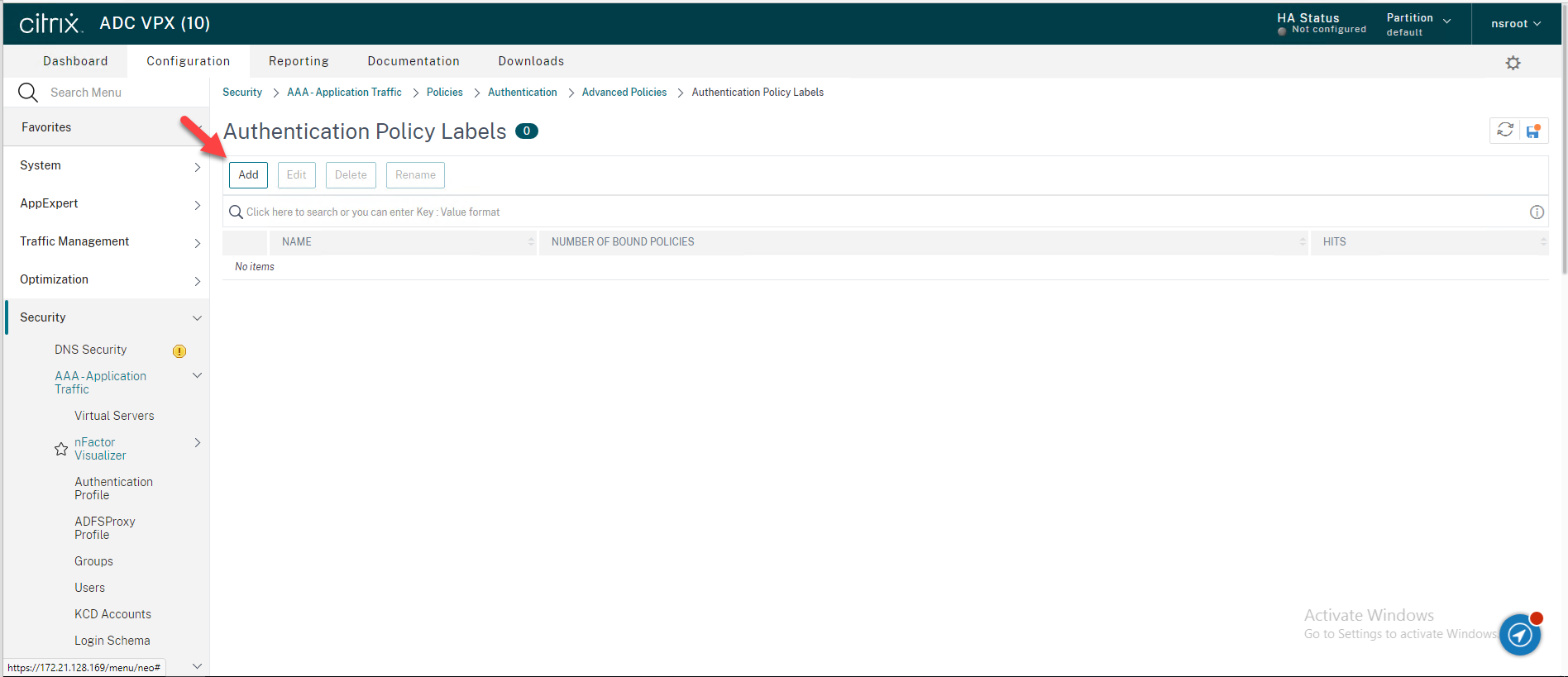Click the DNS Security warning icon
The height and width of the screenshot is (677, 1568).
179,351
